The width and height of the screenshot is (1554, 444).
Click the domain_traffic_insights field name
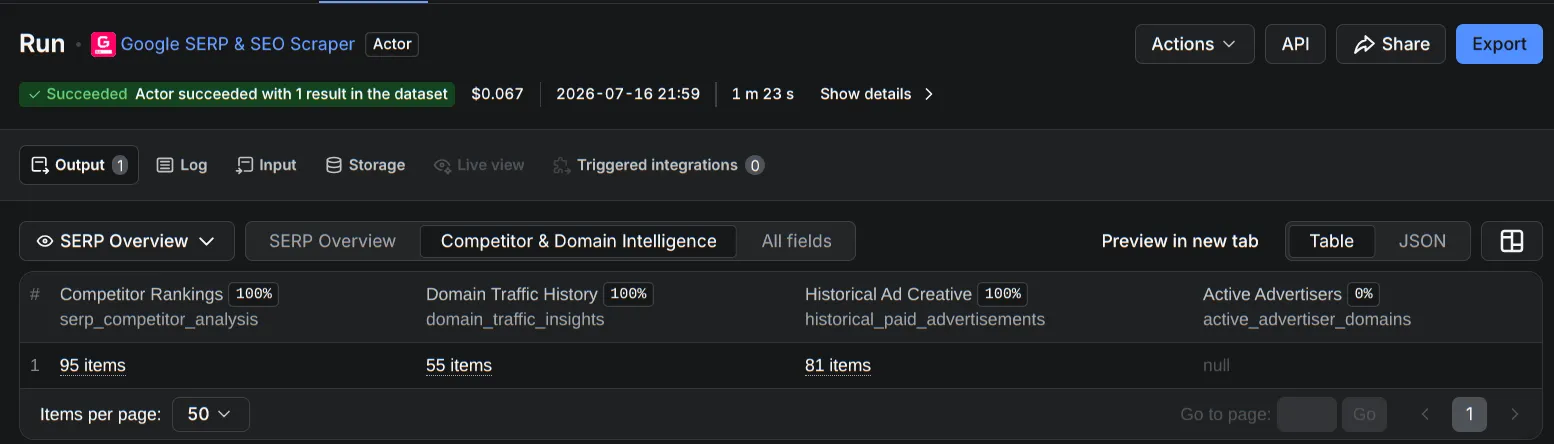tap(515, 320)
